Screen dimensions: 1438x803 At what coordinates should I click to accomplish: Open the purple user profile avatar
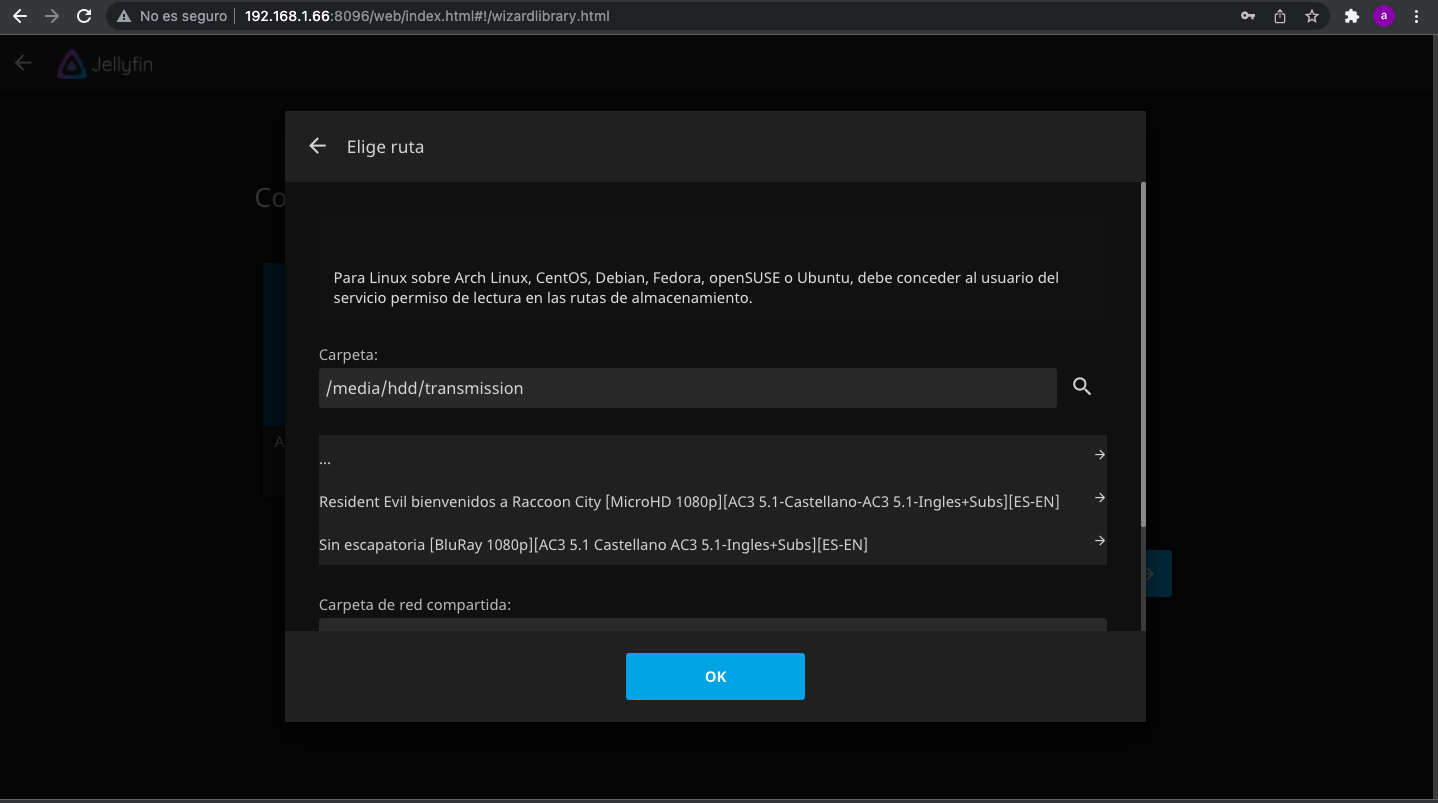point(1384,16)
